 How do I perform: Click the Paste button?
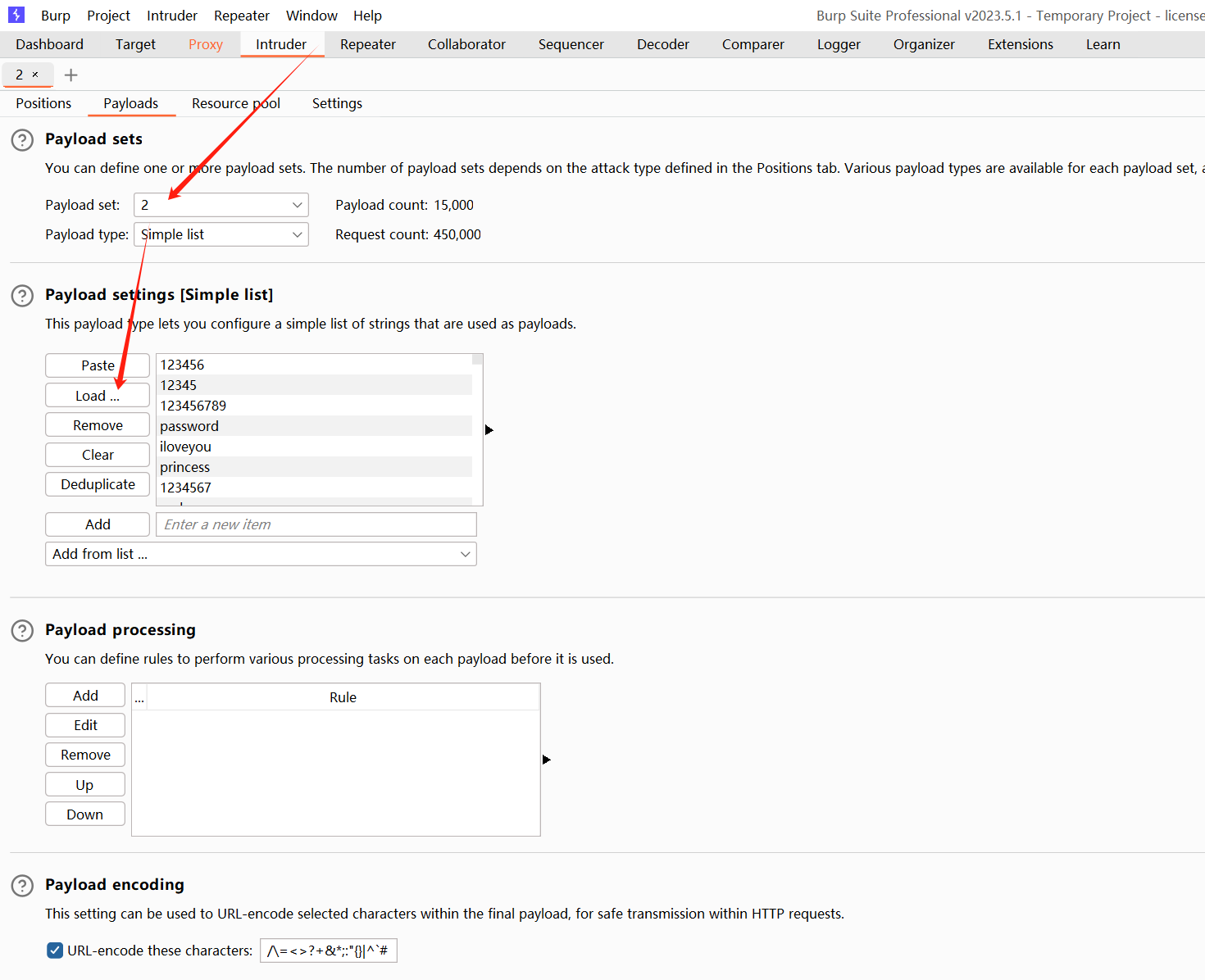tap(98, 365)
